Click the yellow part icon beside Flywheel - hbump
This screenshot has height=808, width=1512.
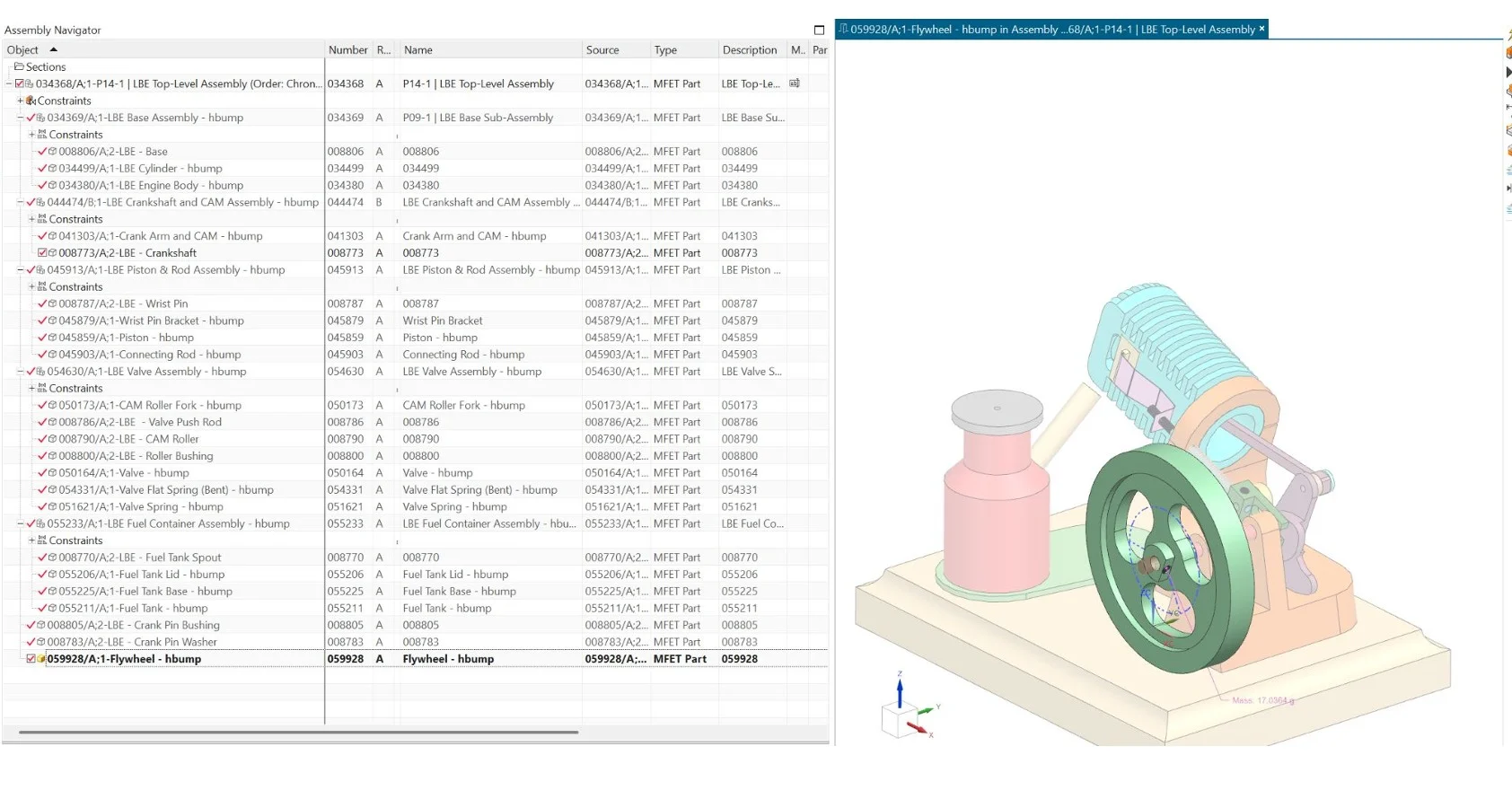41,659
